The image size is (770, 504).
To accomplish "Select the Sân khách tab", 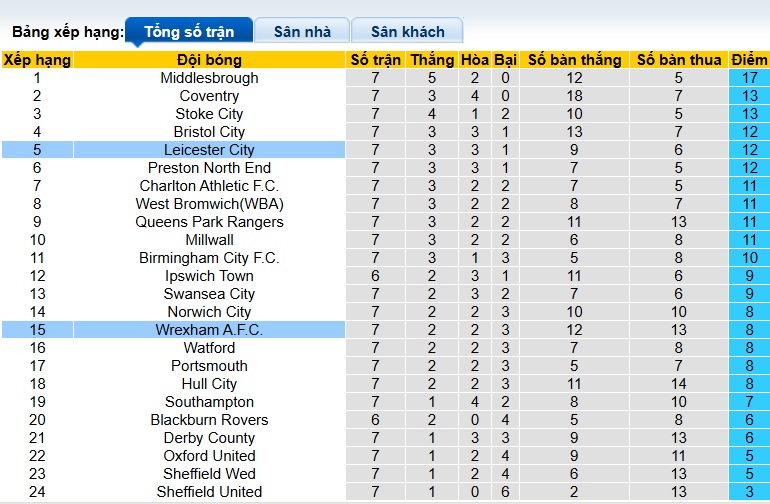I will [x=407, y=32].
